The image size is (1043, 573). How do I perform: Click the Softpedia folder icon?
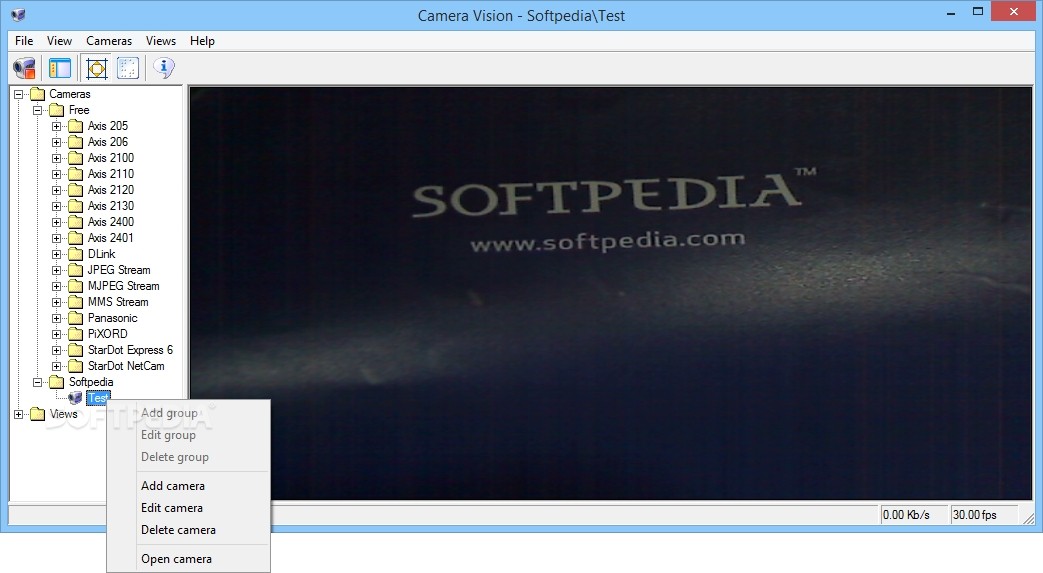point(57,382)
